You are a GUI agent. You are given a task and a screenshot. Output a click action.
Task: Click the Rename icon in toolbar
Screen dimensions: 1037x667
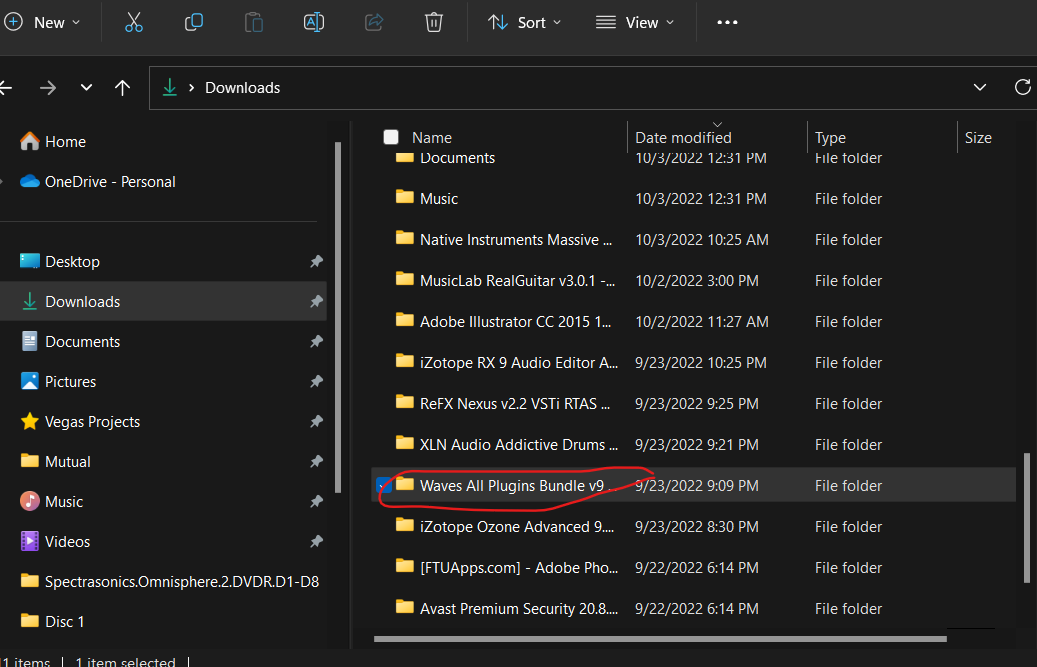pyautogui.click(x=313, y=22)
